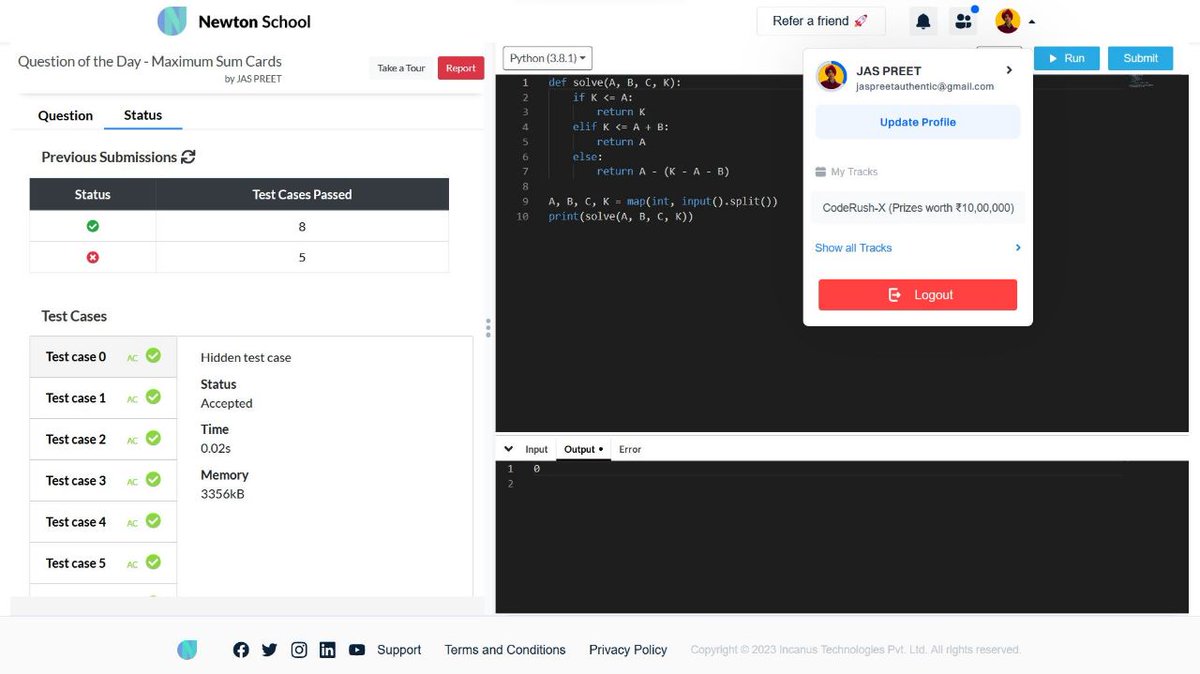
Task: Open Facebook from the footer
Action: pos(240,649)
